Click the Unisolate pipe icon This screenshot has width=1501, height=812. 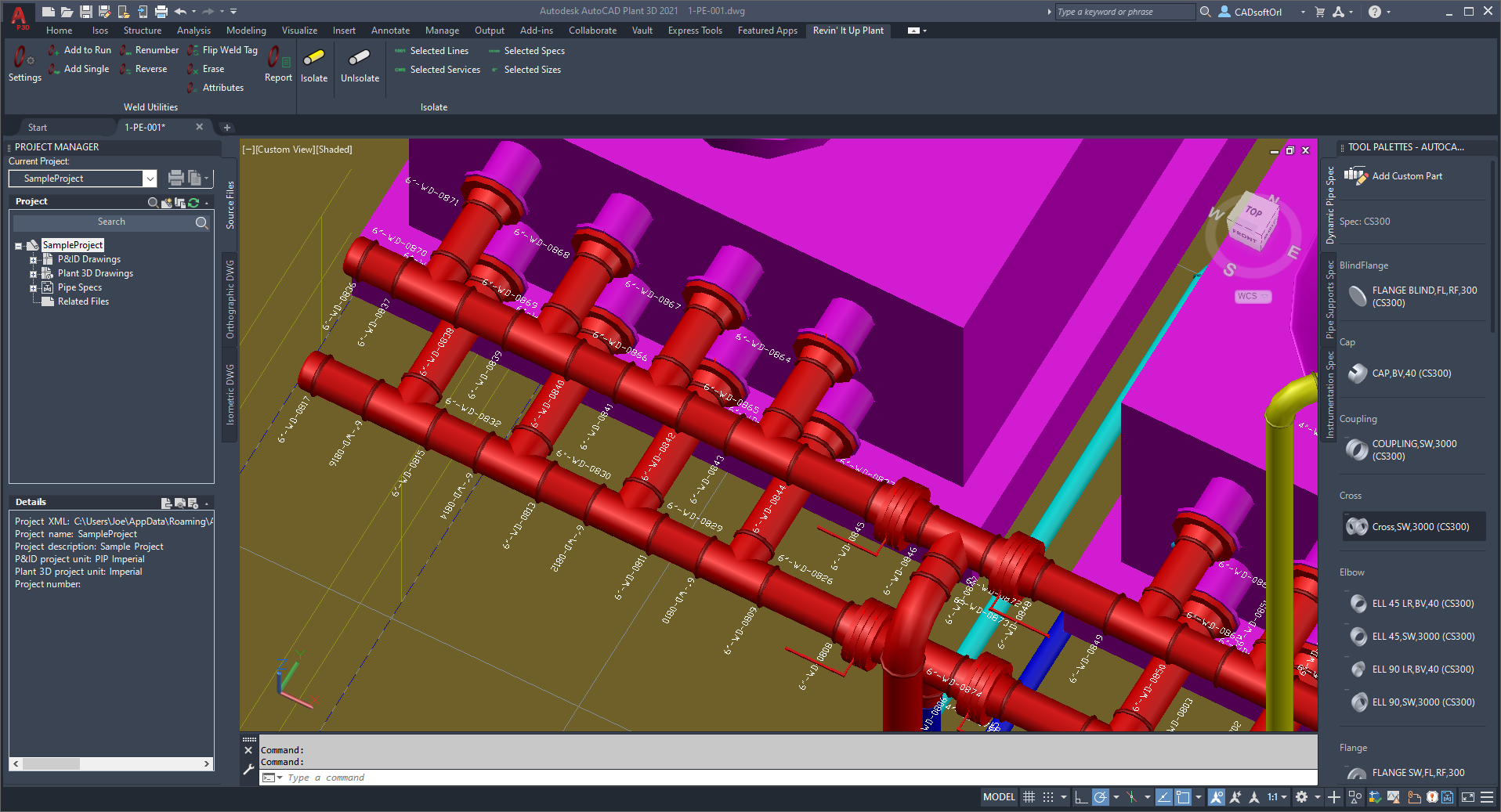point(360,59)
